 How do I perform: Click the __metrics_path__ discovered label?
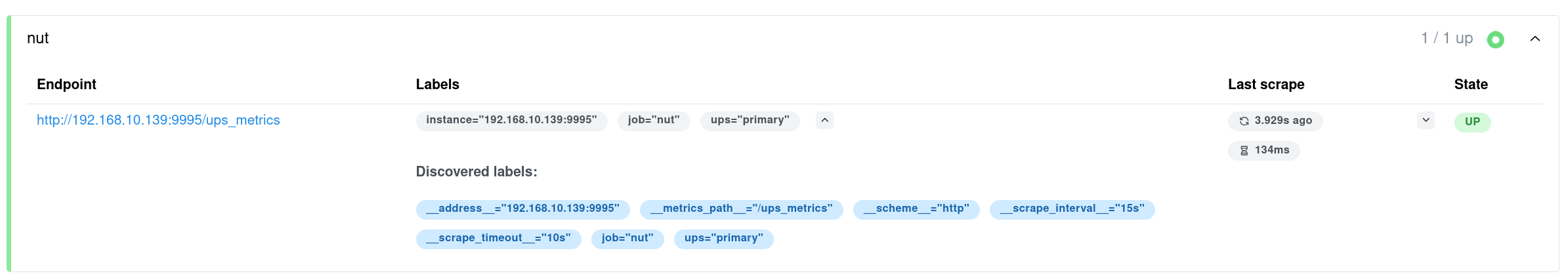741,209
